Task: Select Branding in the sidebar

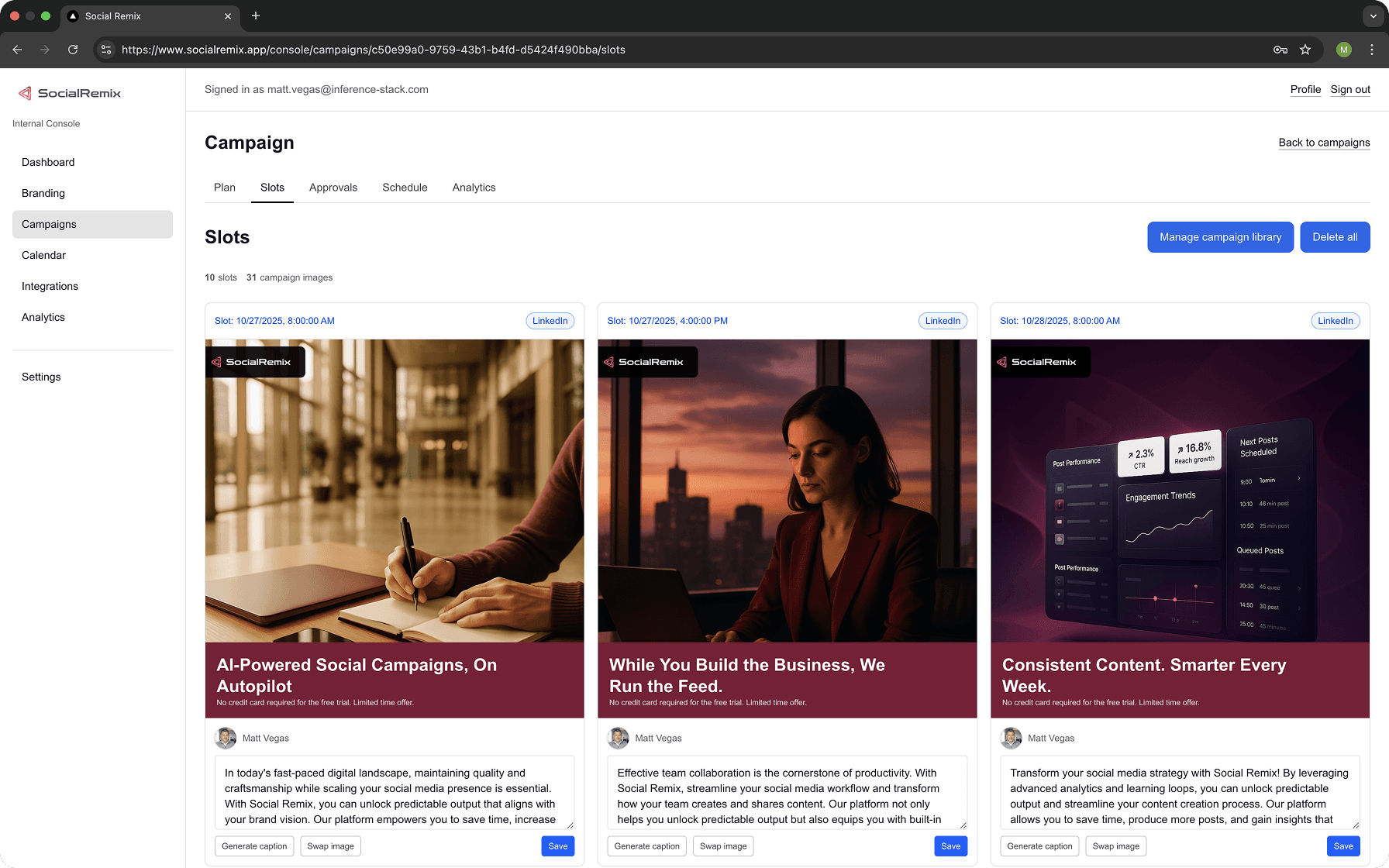Action: (43, 193)
